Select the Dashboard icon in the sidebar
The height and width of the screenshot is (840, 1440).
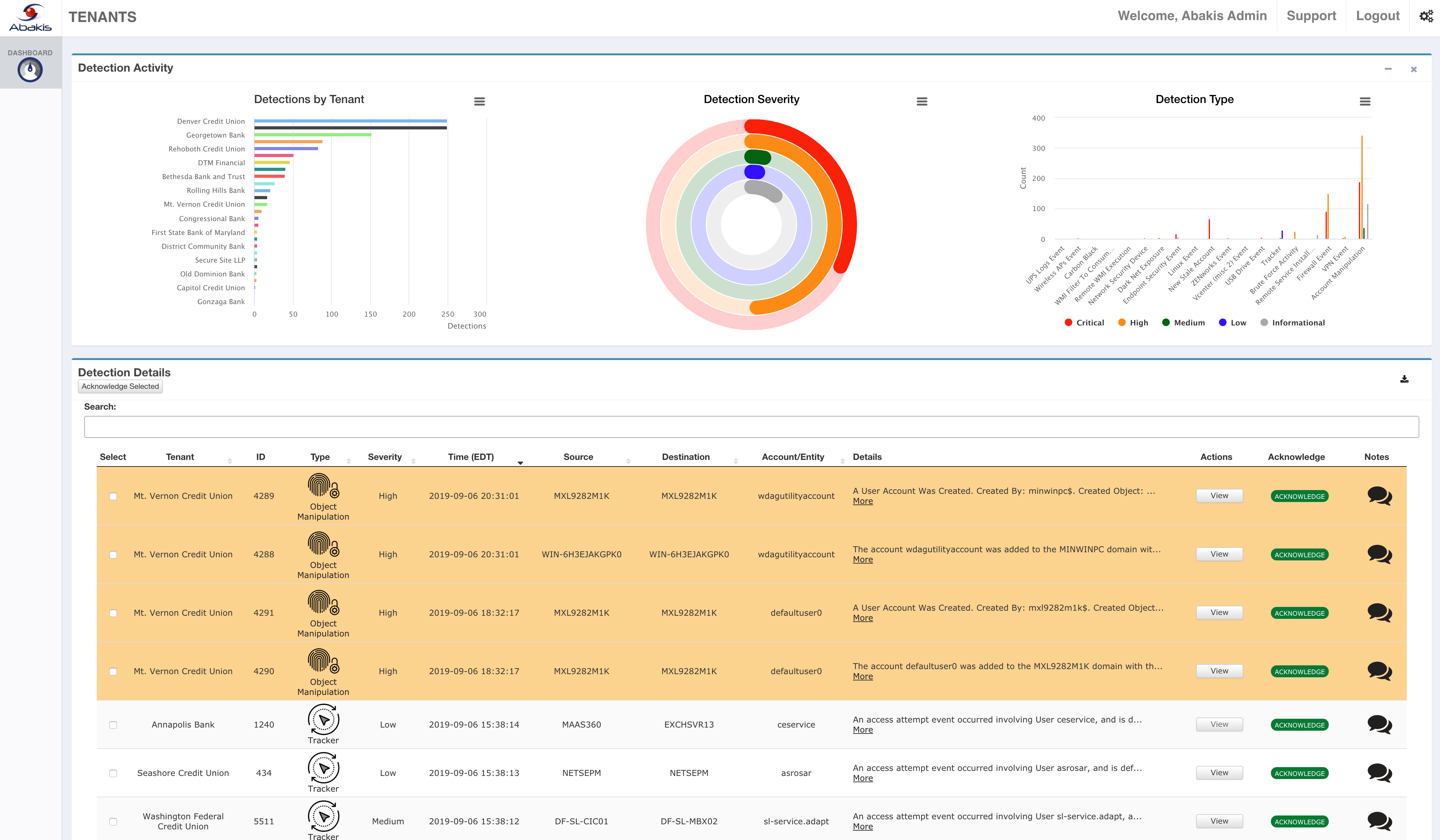coord(30,70)
